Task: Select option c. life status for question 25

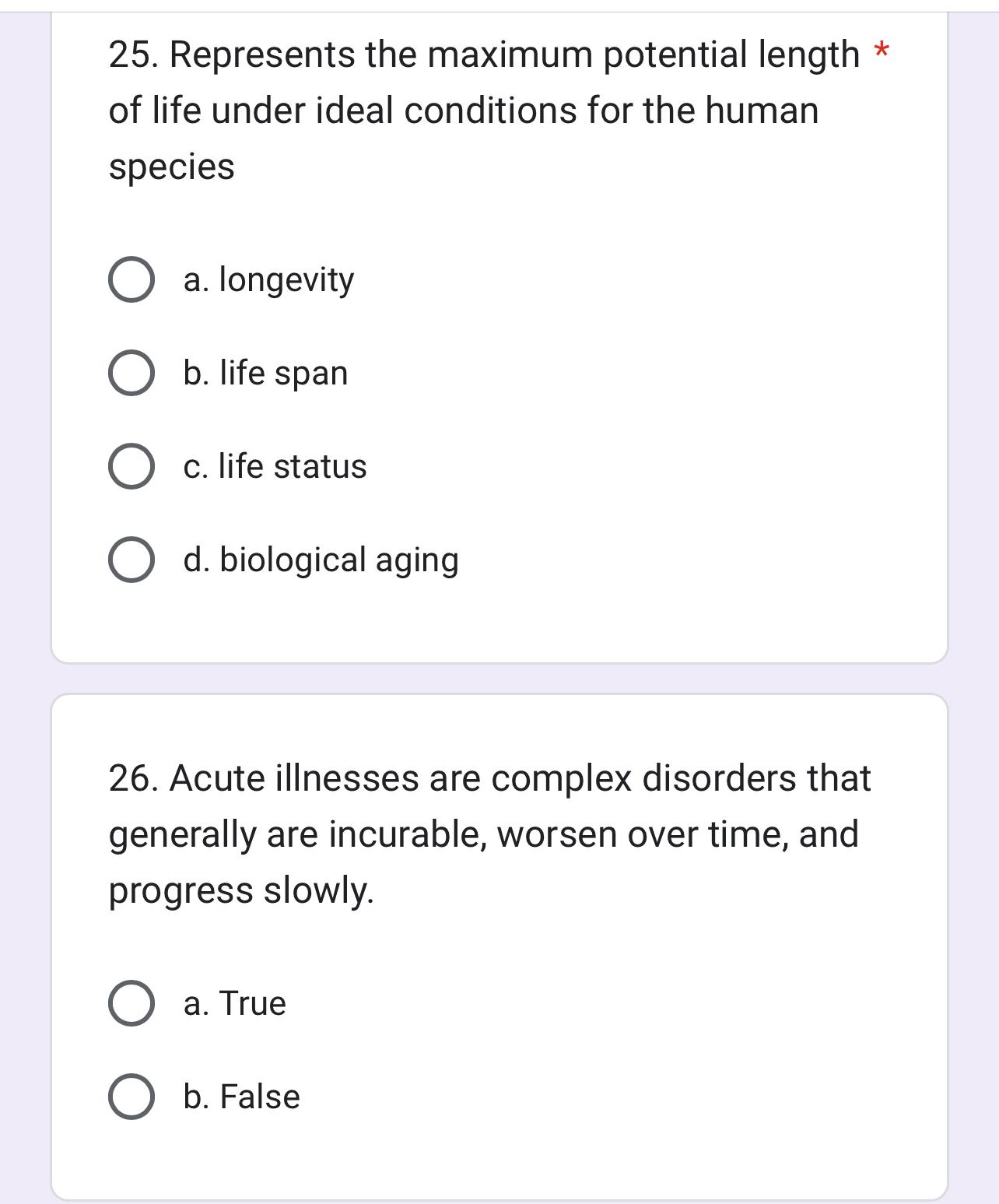Action: tap(132, 467)
